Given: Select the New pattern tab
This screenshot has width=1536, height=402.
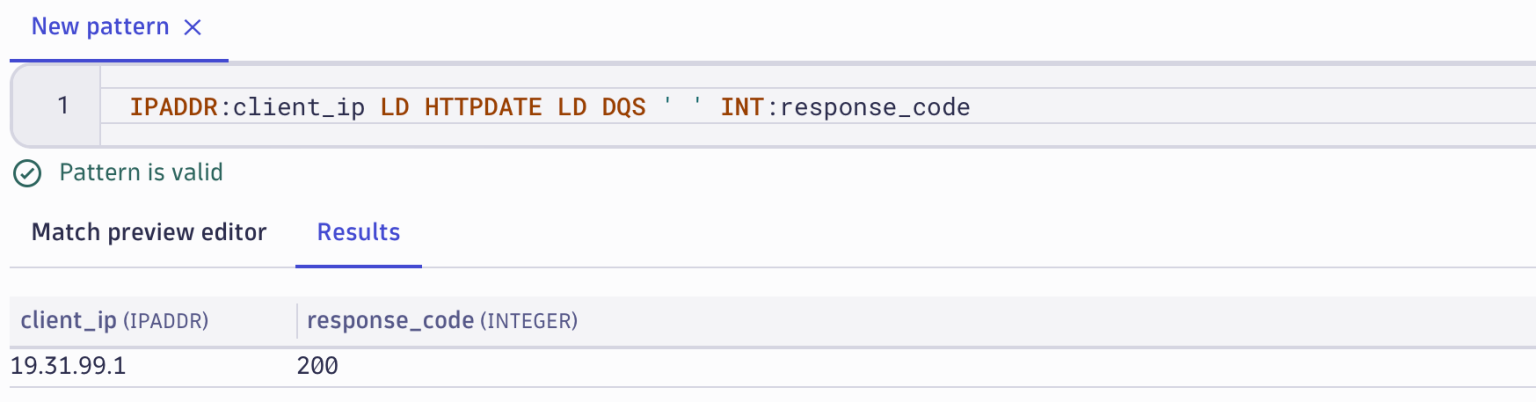Looking at the screenshot, I should [100, 27].
